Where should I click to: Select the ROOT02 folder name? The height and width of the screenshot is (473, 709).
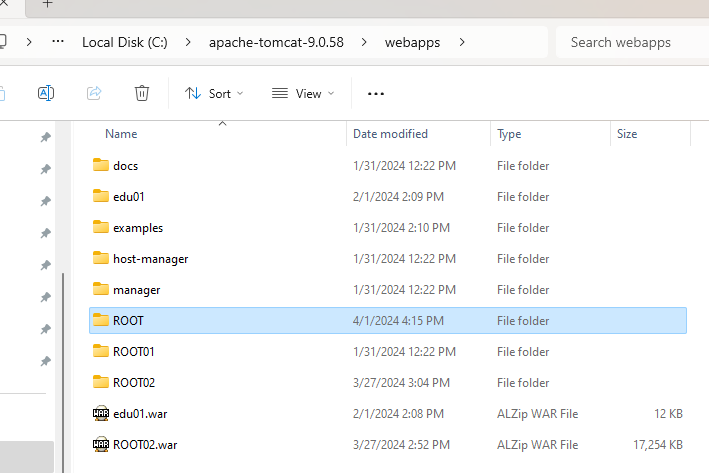pos(134,383)
